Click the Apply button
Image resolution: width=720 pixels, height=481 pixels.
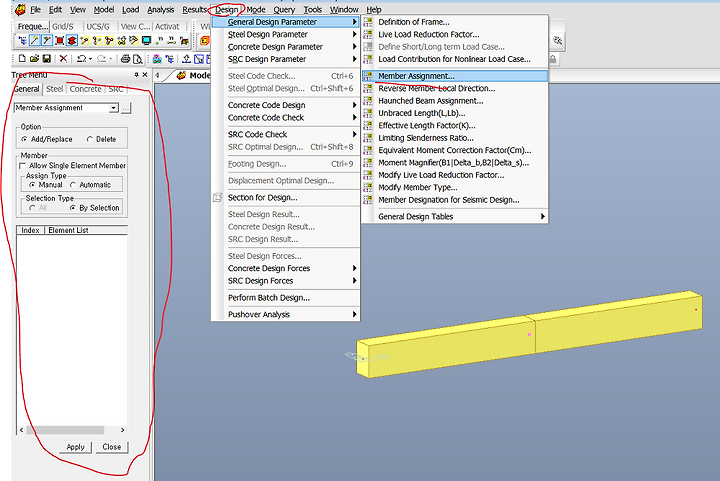[75, 447]
